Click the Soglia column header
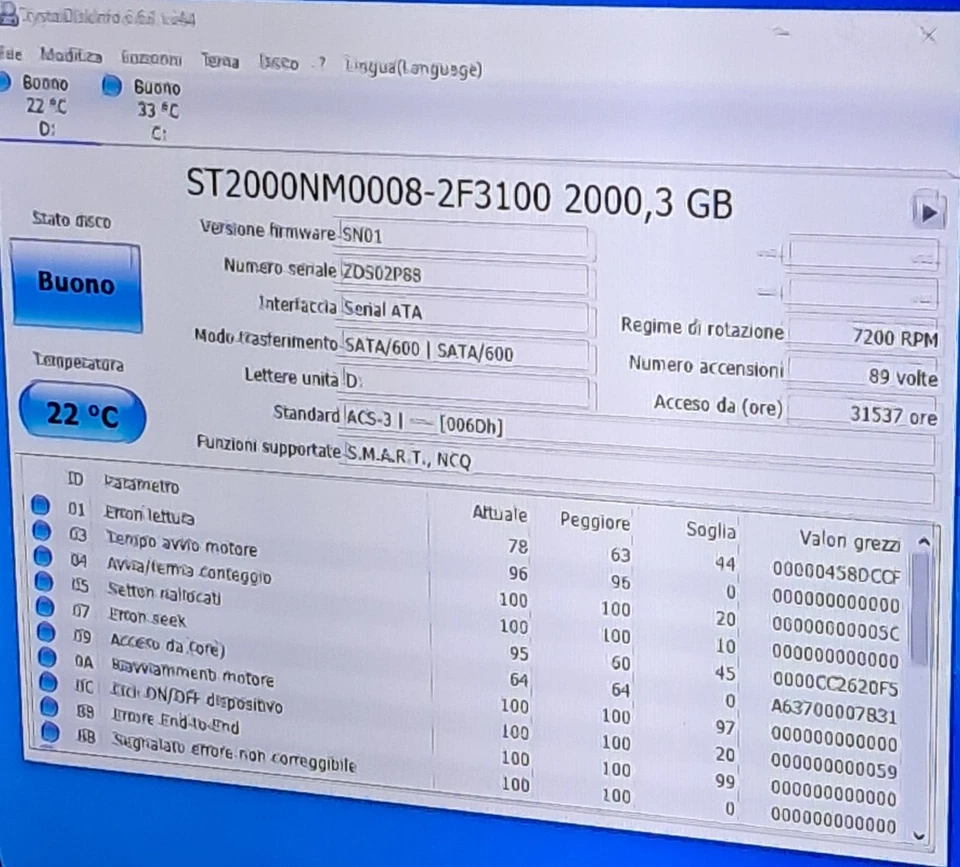The width and height of the screenshot is (960, 867). 711,530
